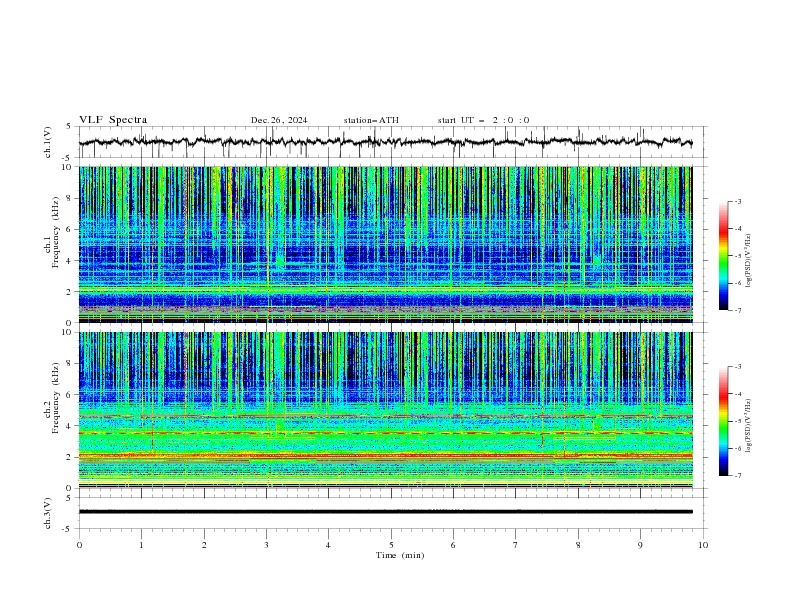
Task: Click the date "Dec. 26, 2024"
Action: [279, 120]
